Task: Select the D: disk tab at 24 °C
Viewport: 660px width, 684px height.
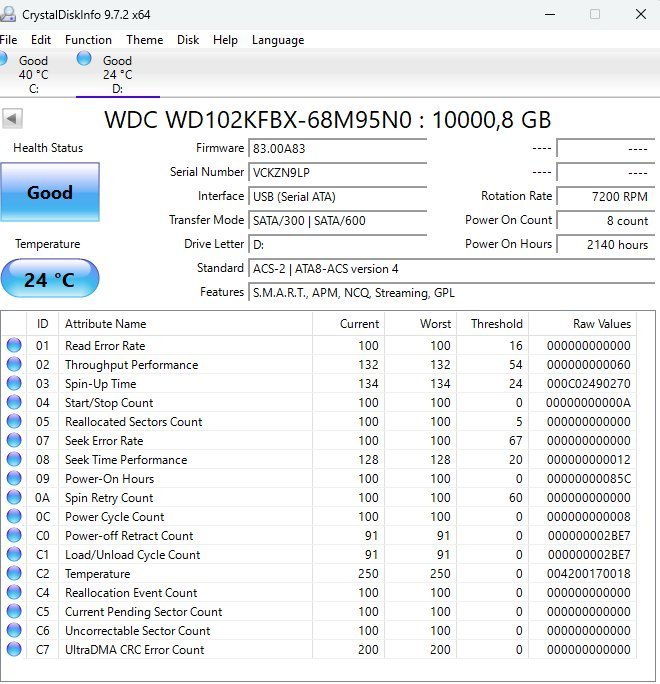Action: point(117,75)
